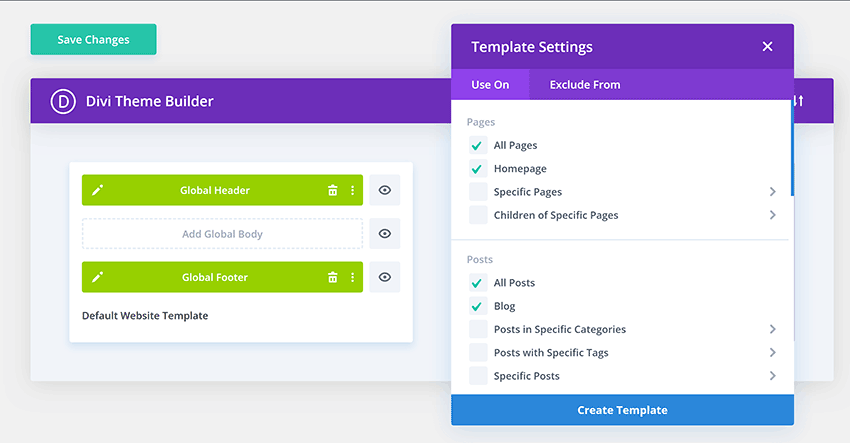Click the Default Website Template title
Screen dimensions: 850x443
(x=145, y=316)
